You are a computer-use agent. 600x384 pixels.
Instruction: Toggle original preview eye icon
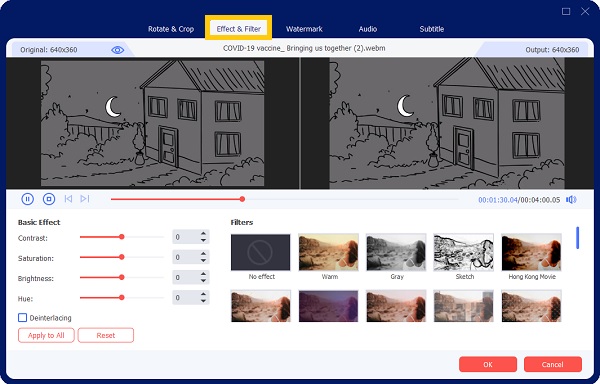117,50
